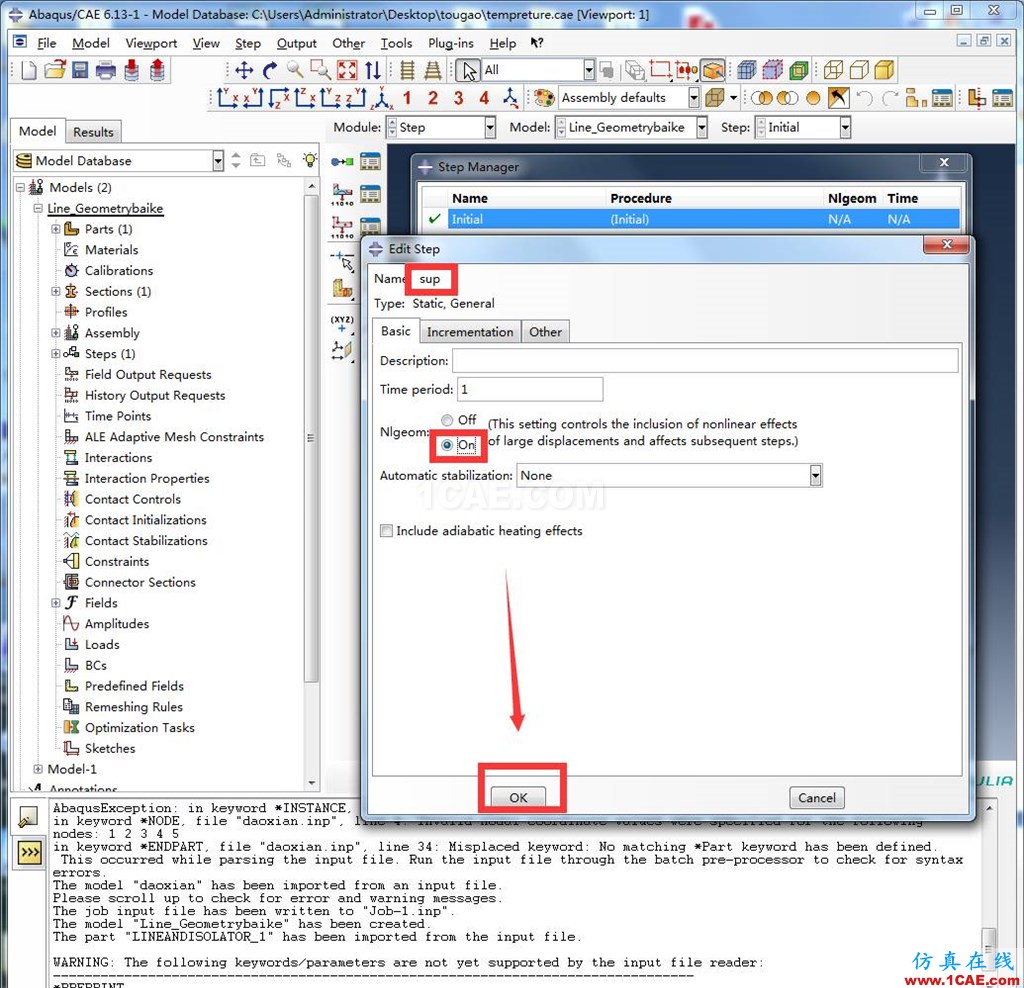Open the Viewport menu
1024x988 pixels.
[x=151, y=43]
